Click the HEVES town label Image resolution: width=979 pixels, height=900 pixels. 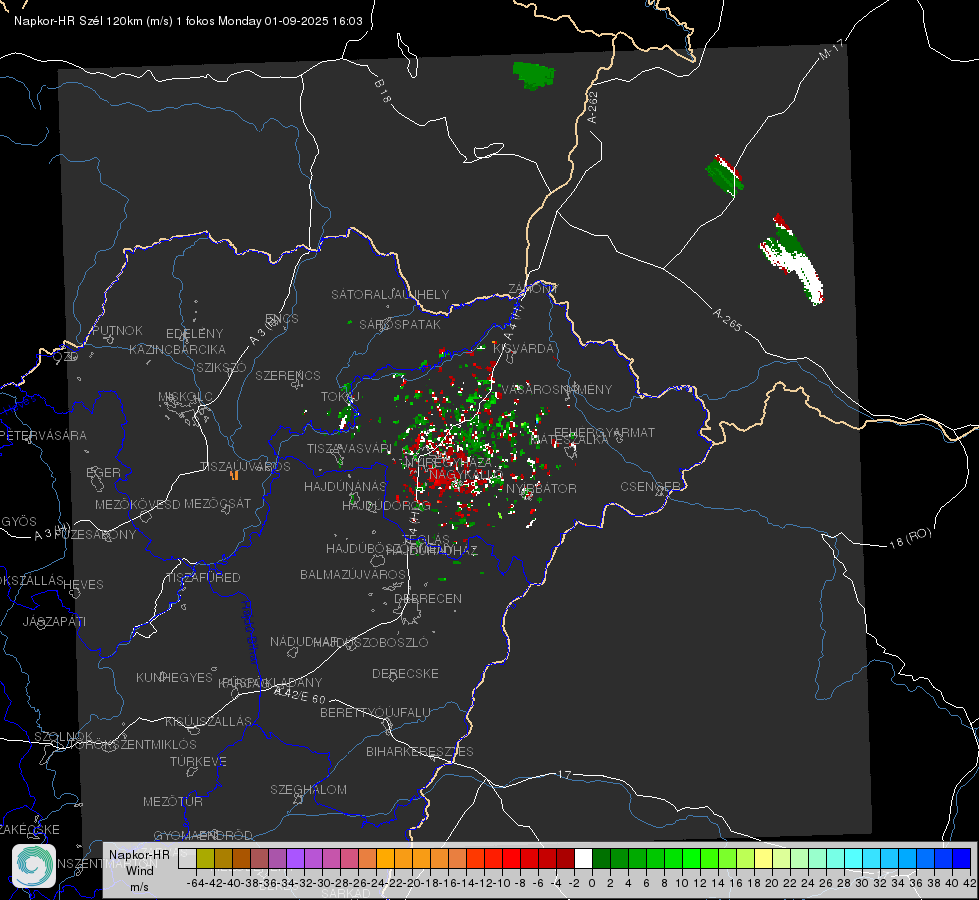(x=83, y=585)
